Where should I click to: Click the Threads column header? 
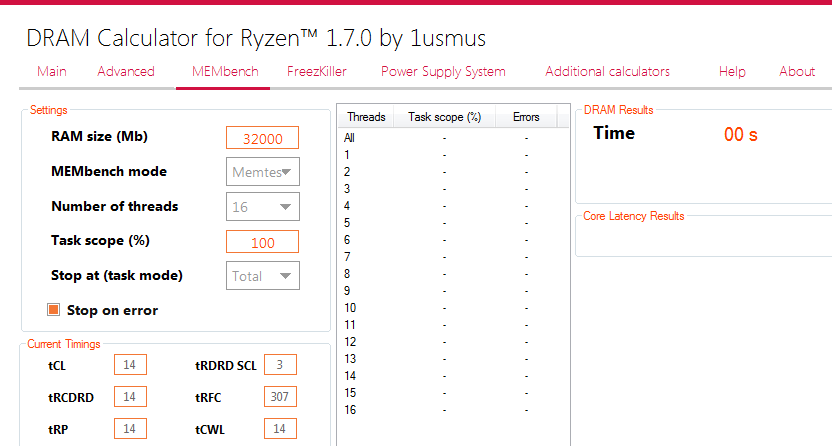coord(366,117)
